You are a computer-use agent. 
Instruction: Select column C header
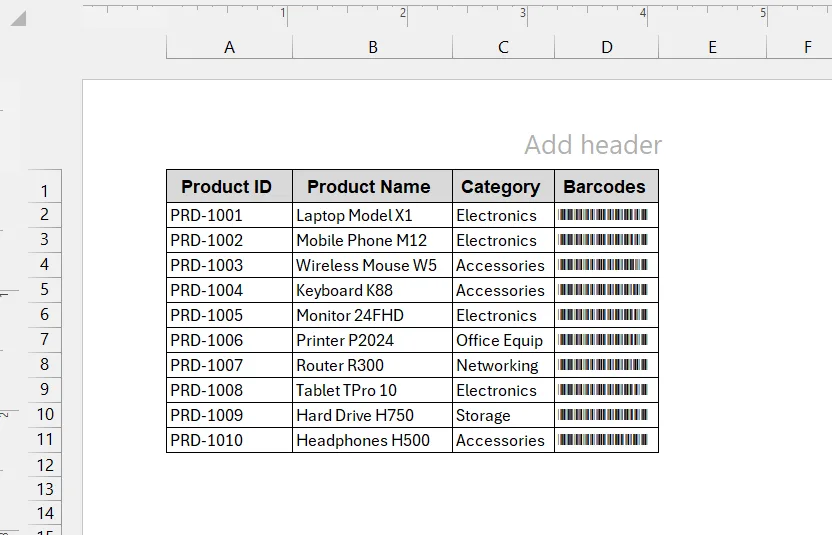(x=504, y=47)
